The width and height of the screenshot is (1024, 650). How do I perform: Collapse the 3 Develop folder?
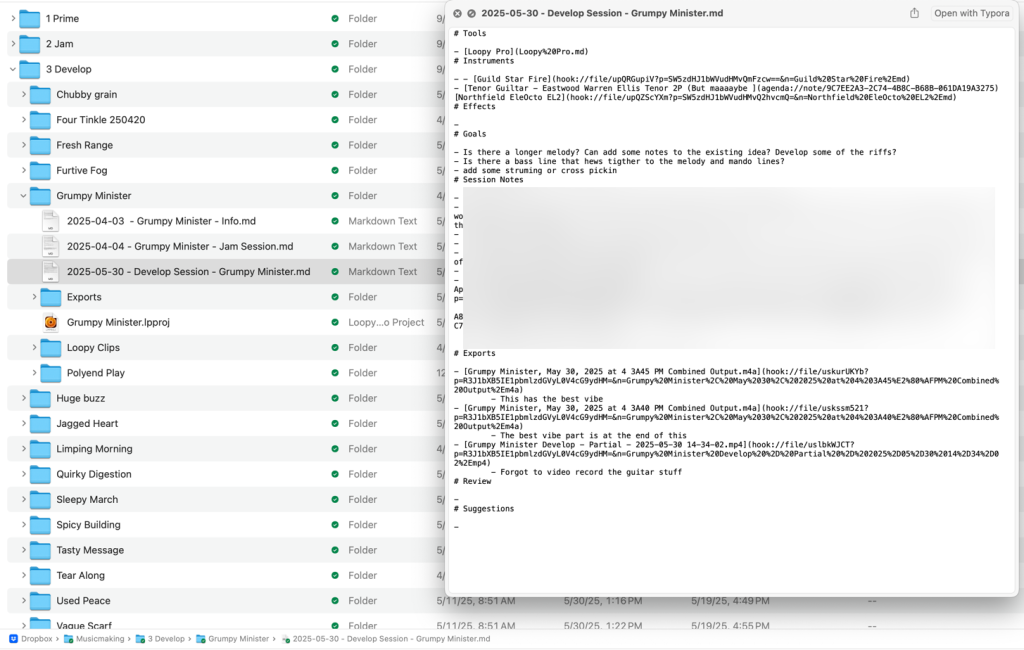click(x=12, y=70)
